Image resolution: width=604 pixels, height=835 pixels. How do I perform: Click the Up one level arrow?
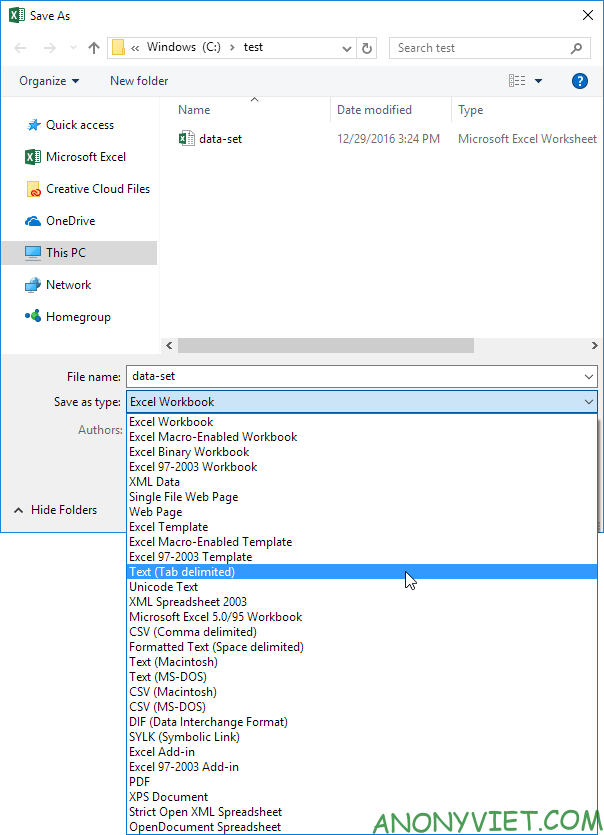(x=94, y=48)
